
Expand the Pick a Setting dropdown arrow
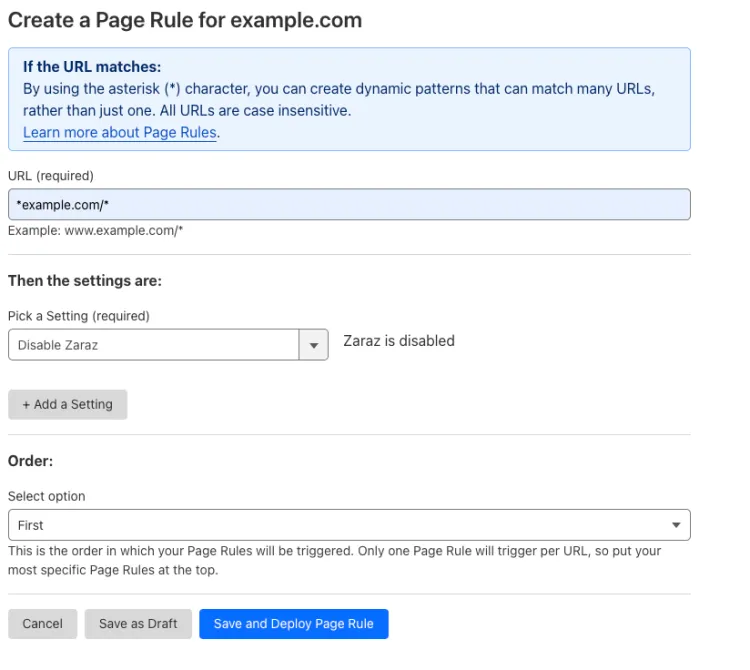pos(314,345)
